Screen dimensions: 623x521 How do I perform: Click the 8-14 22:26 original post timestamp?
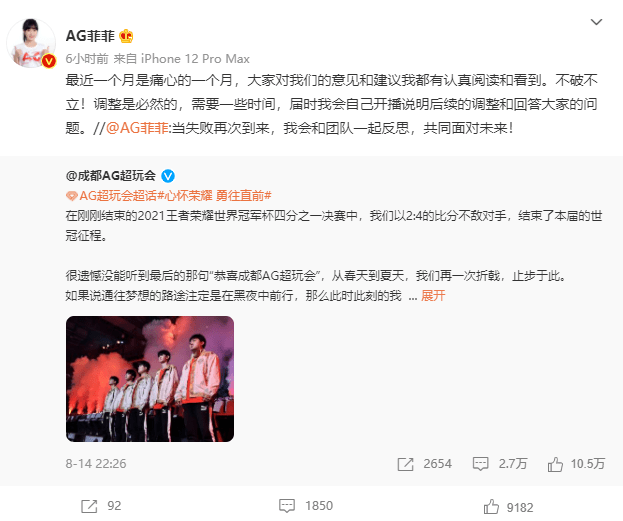point(96,464)
